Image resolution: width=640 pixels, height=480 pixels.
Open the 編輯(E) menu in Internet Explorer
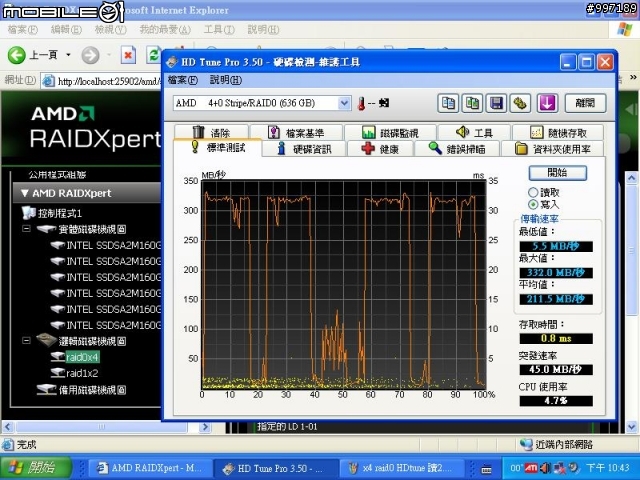(66, 29)
